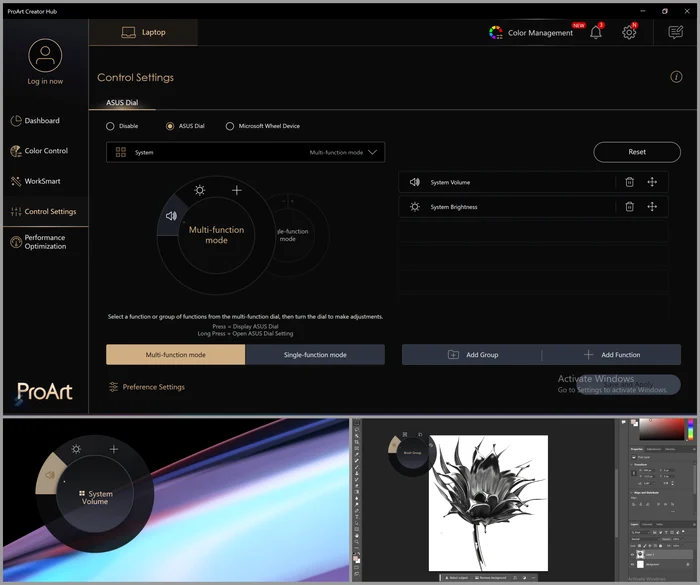Expand the System mode dropdown
The width and height of the screenshot is (700, 585).
coord(246,152)
